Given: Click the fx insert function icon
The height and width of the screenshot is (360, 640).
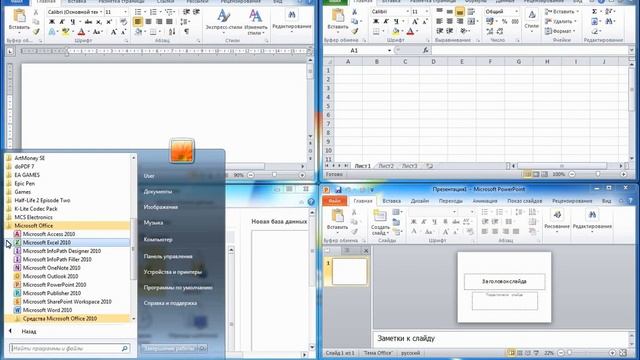Looking at the screenshot, I should pos(425,50).
